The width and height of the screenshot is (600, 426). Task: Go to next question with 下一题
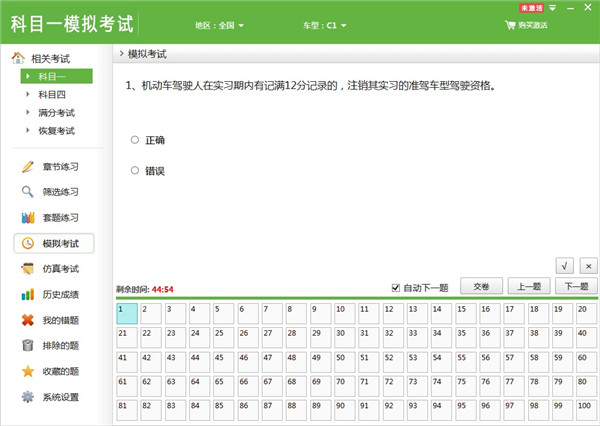point(576,287)
